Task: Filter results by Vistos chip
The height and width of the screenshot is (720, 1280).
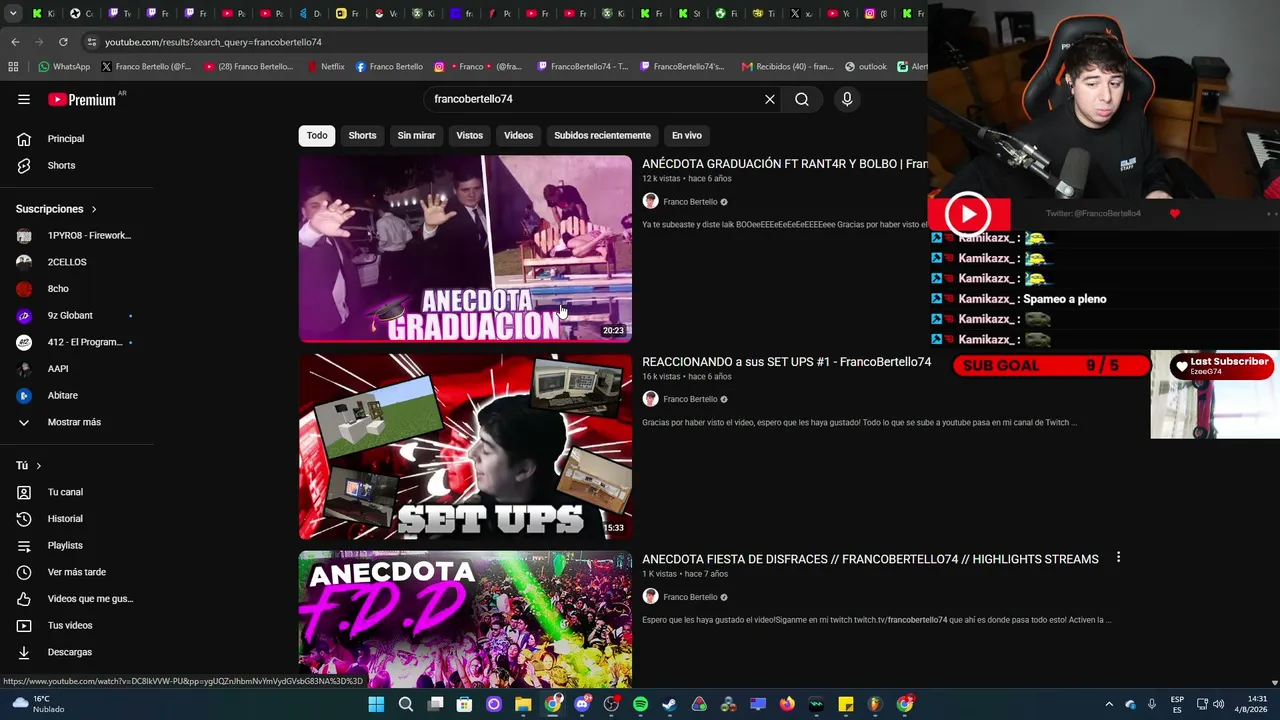Action: click(x=469, y=135)
